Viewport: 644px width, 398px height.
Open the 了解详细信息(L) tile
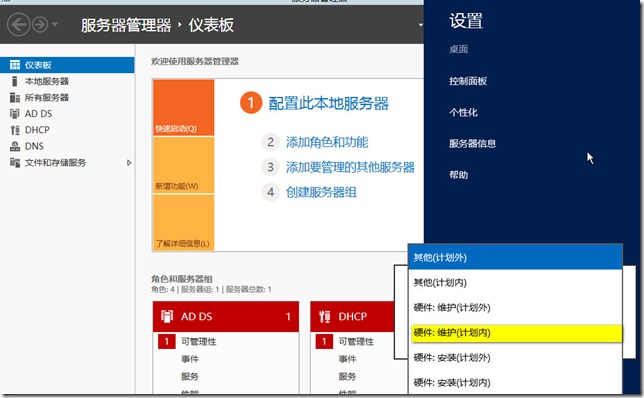[x=184, y=222]
